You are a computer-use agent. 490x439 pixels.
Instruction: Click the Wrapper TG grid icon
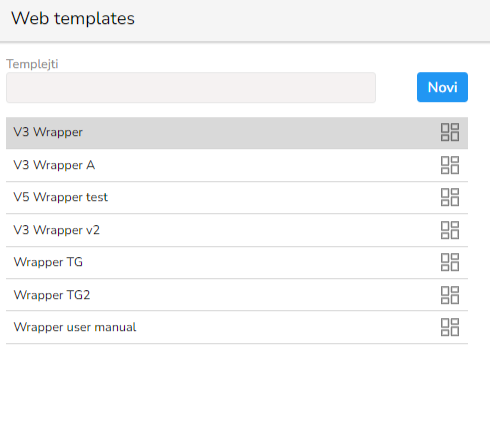pos(450,262)
